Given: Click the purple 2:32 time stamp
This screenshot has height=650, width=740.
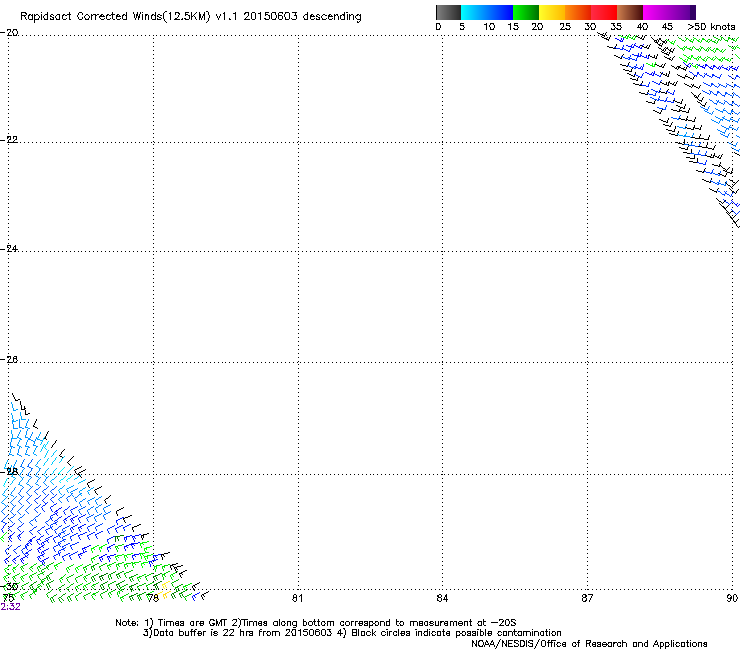Looking at the screenshot, I should coord(10,607).
